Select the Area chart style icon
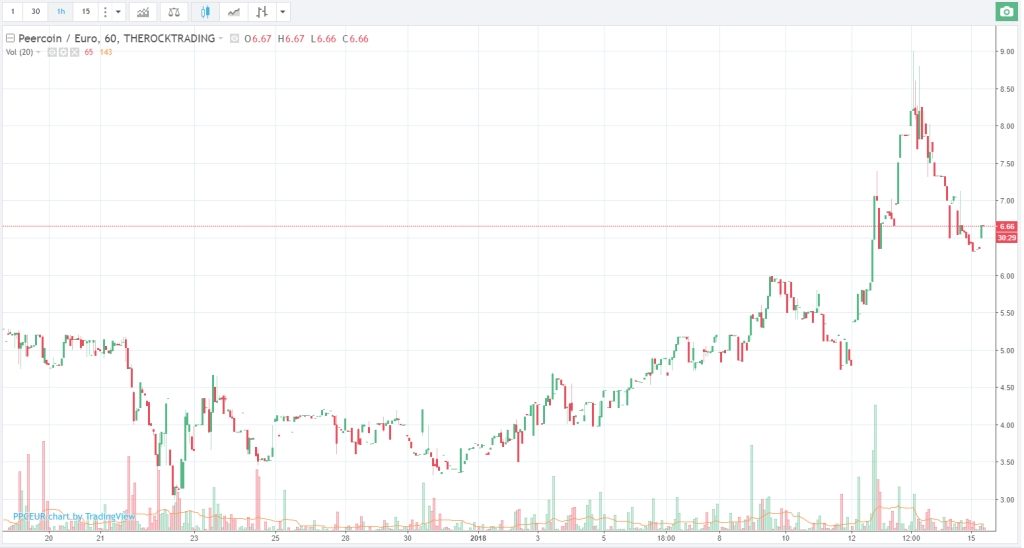1024x548 pixels. click(x=234, y=12)
